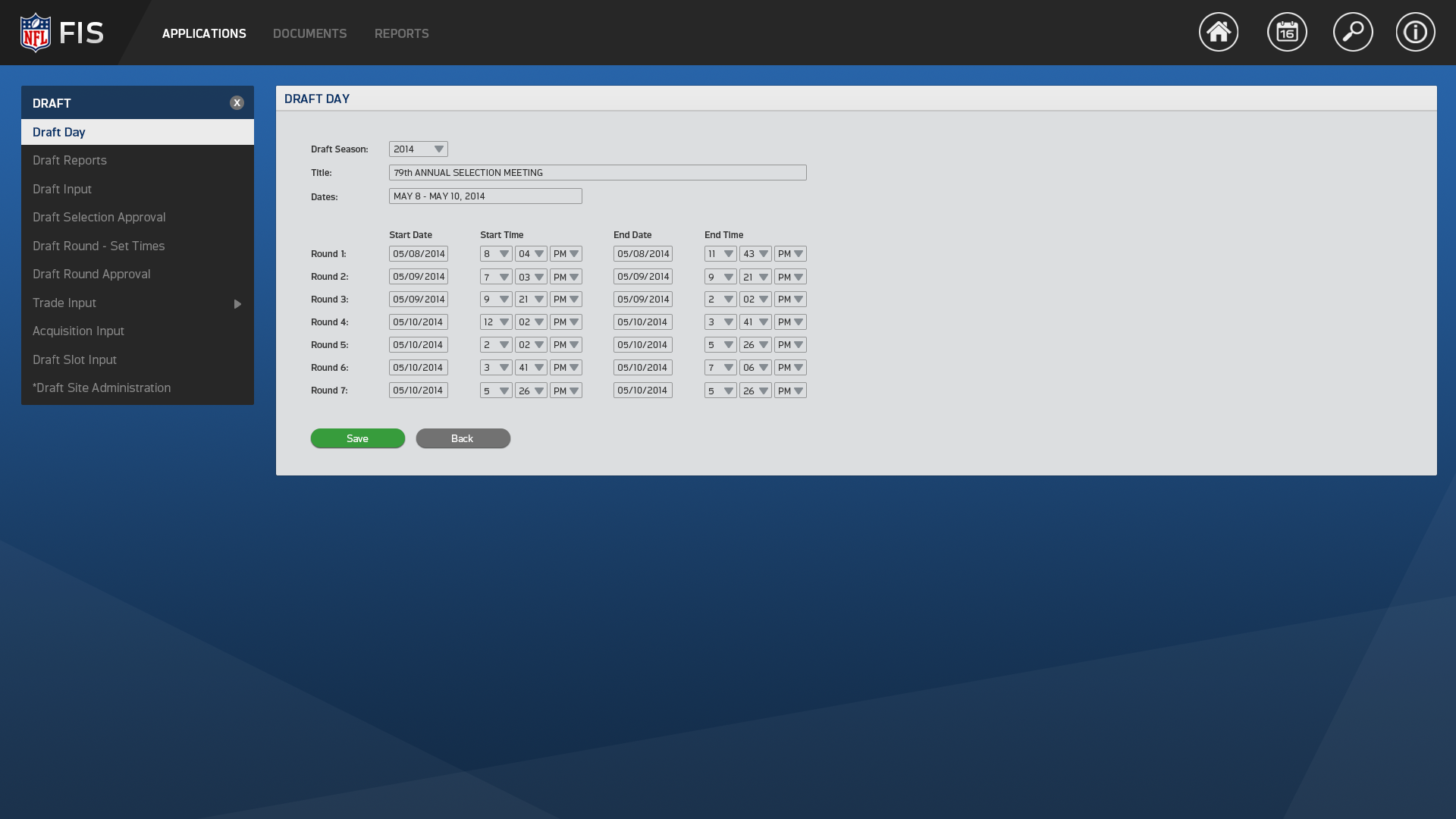Image resolution: width=1456 pixels, height=819 pixels.
Task: Open the Reports menu
Action: tap(401, 33)
